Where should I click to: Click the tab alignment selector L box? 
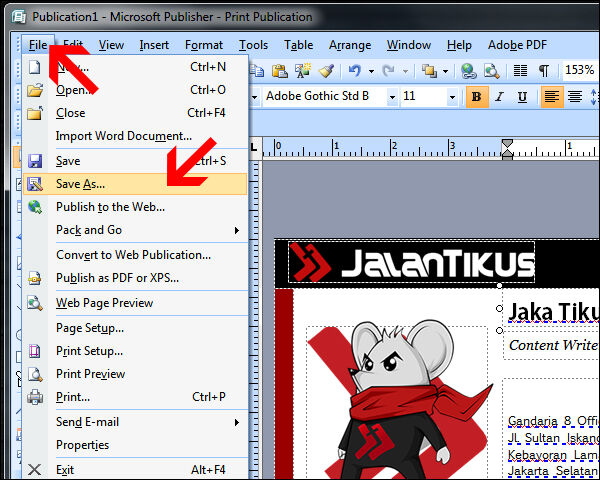[254, 147]
